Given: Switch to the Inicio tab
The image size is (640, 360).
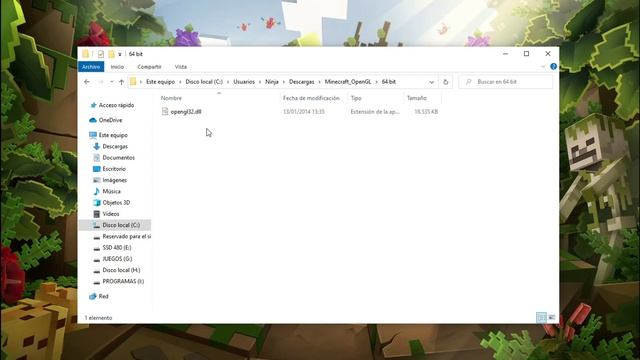Looking at the screenshot, I should click(x=117, y=67).
